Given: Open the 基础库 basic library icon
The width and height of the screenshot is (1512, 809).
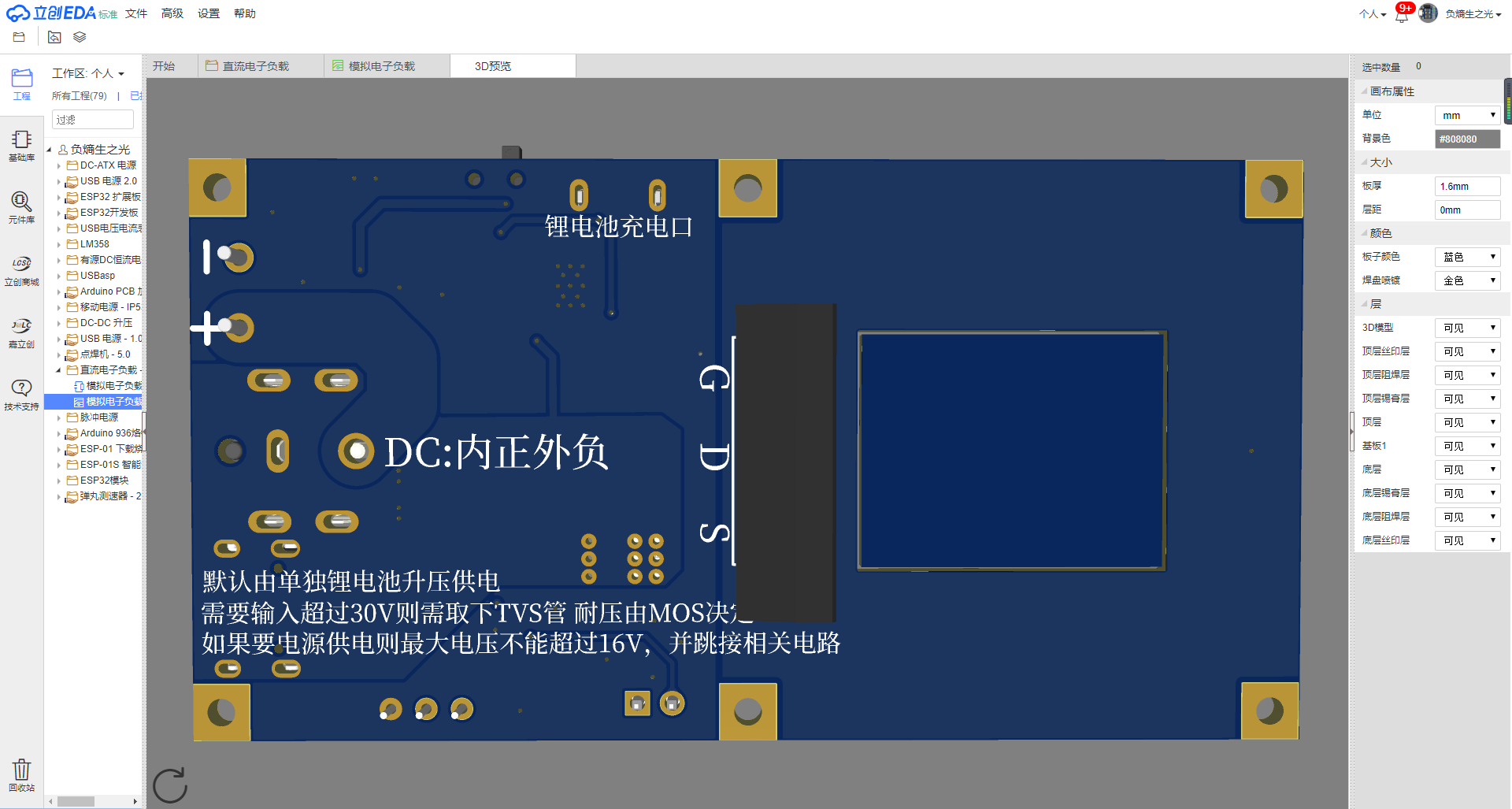Looking at the screenshot, I should pos(21,145).
